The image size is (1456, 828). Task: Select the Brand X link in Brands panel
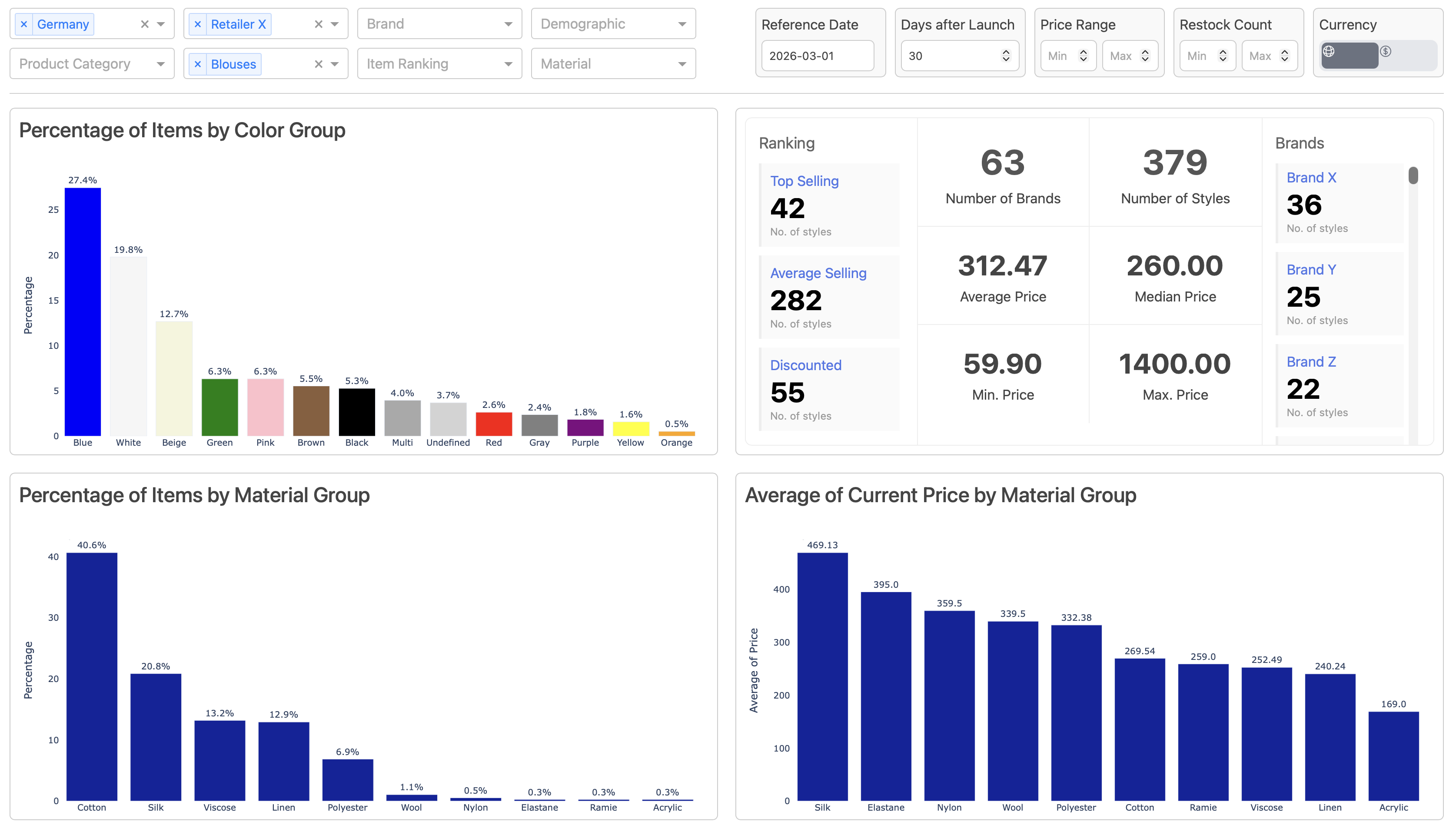tap(1311, 177)
